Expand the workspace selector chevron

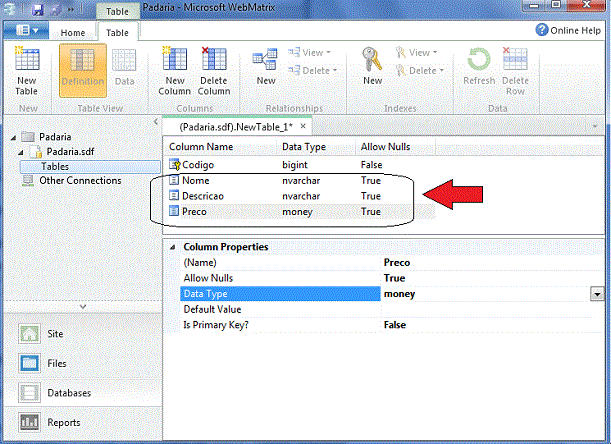[x=83, y=307]
